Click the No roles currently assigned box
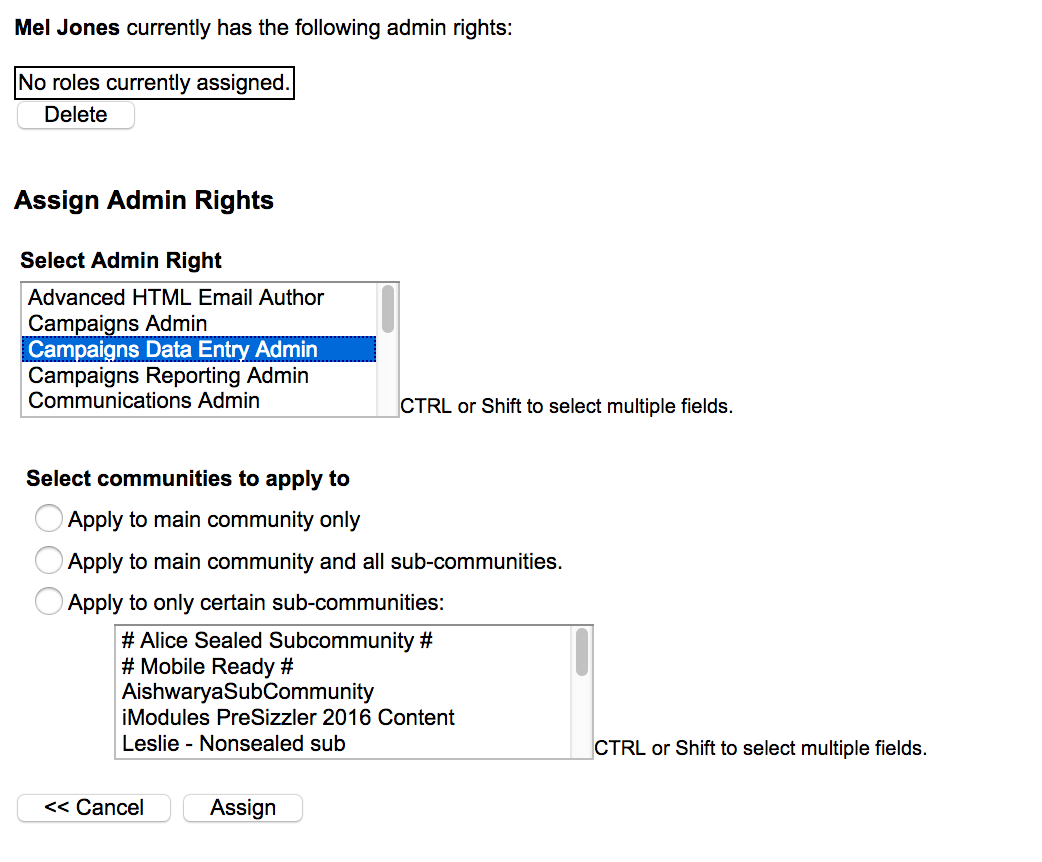Screen dimensions: 1042x862 pos(155,83)
